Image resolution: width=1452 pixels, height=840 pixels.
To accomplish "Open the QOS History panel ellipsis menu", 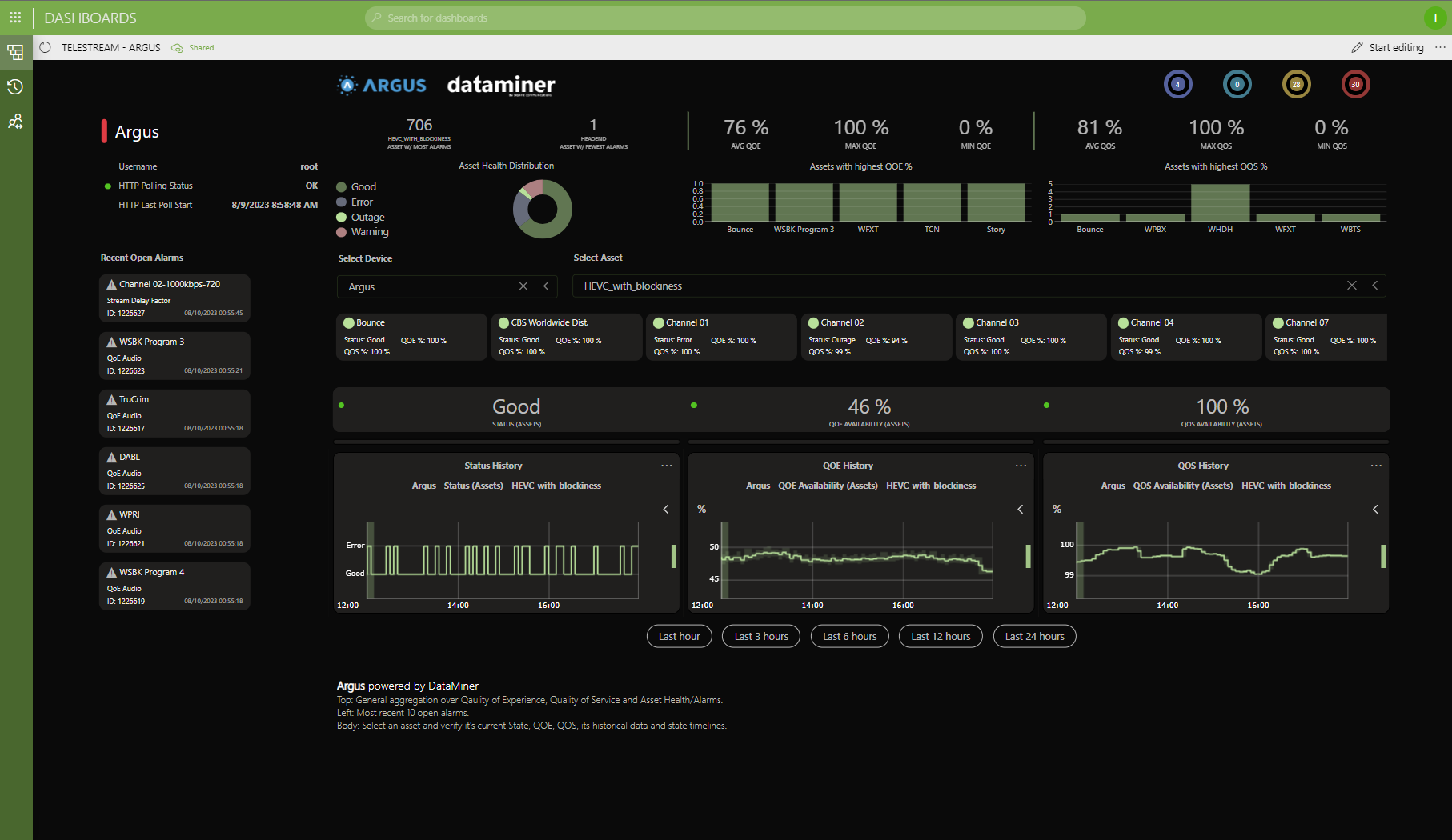I will [x=1376, y=466].
